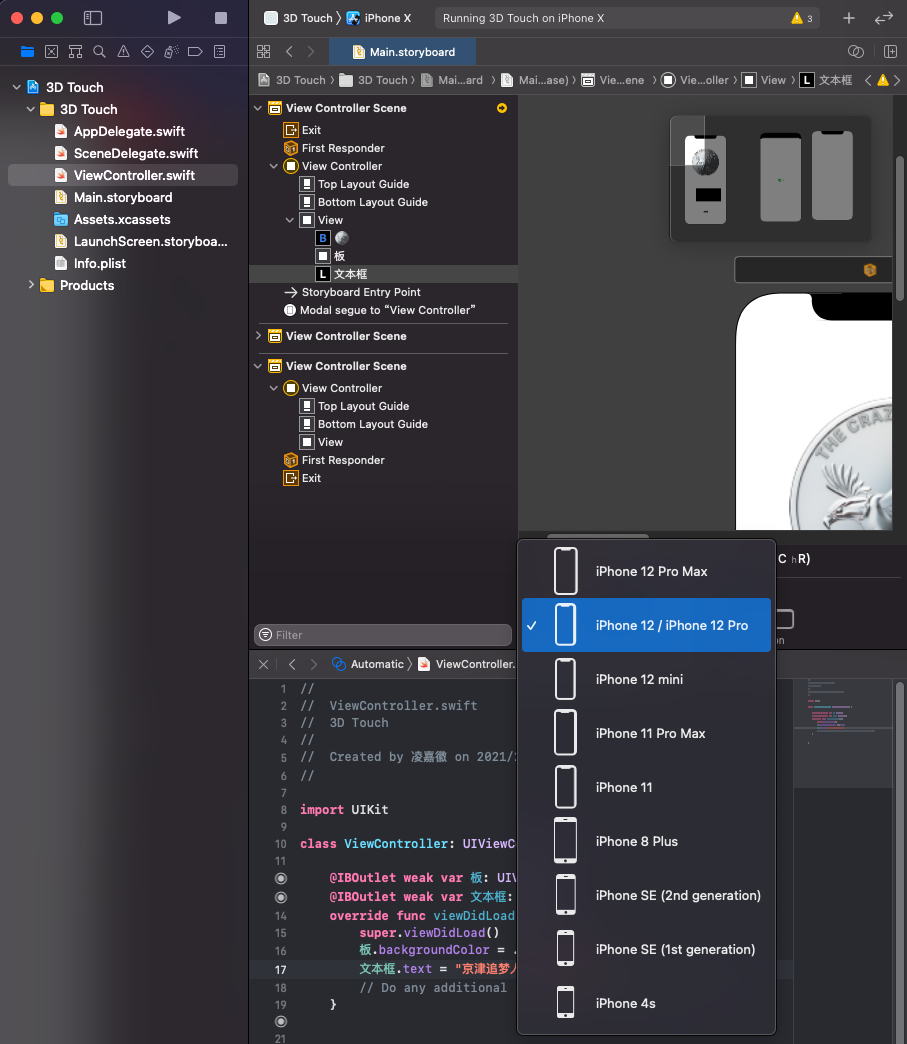Add a new editor pane
This screenshot has width=907, height=1044.
(890, 51)
